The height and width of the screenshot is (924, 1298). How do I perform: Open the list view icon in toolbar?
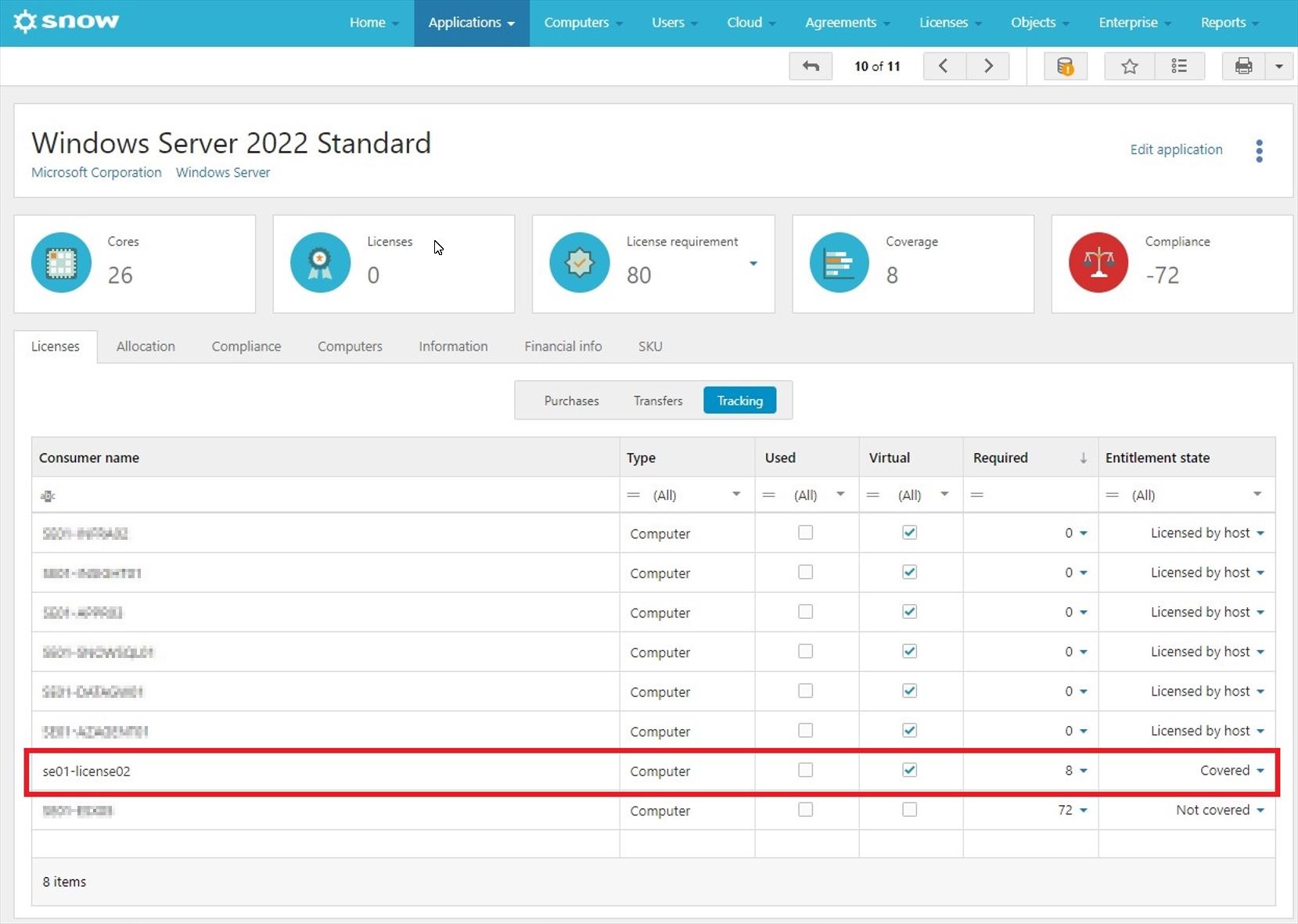(1179, 67)
